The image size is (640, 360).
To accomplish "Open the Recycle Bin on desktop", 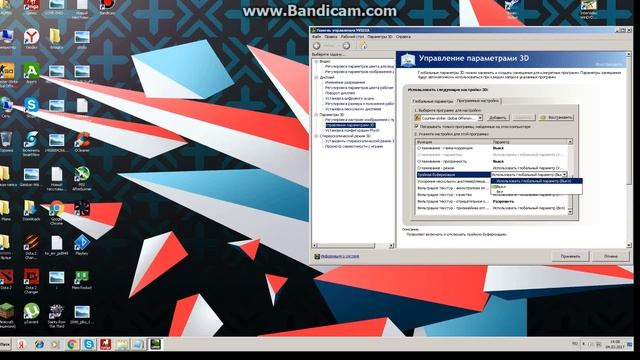I will click(6, 141).
